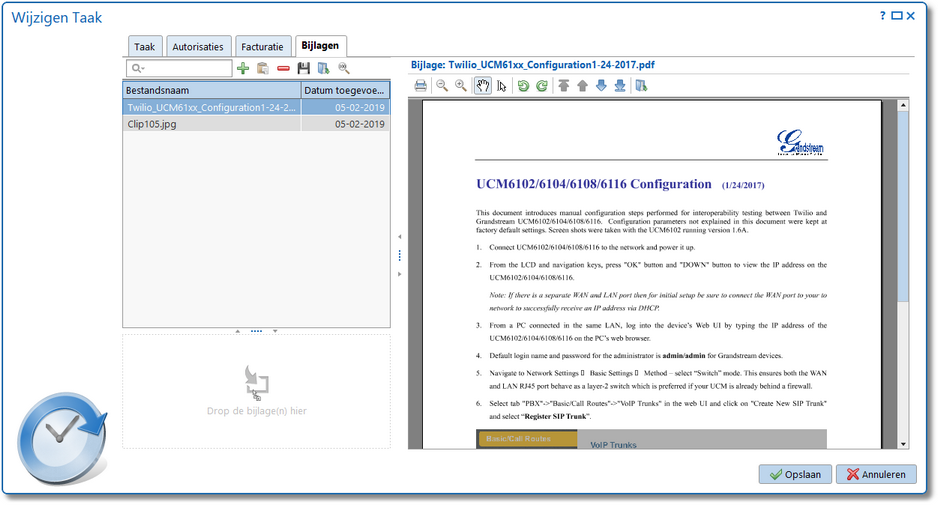
Task: Open attachment externally from the list toolbar
Action: (324, 69)
